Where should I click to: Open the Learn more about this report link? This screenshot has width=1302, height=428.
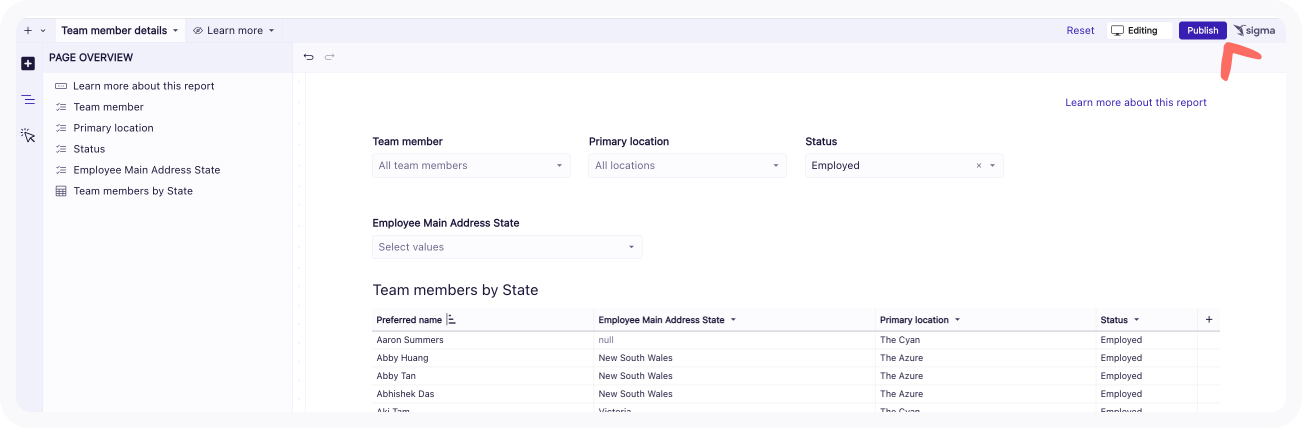coord(1136,102)
